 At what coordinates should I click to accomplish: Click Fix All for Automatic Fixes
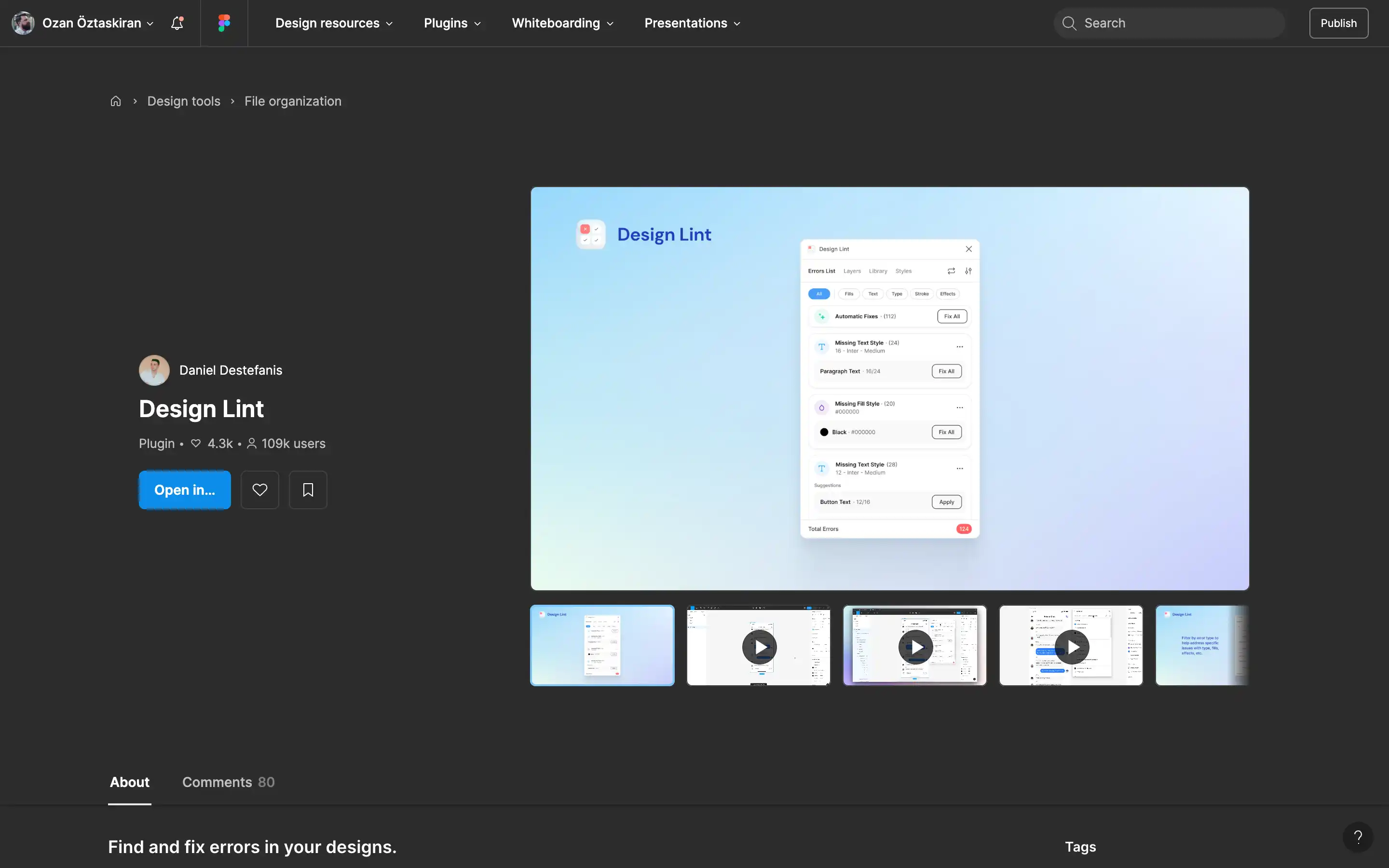point(952,316)
